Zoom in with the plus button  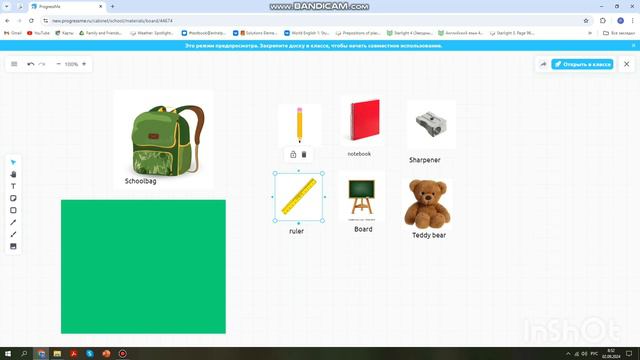coord(84,64)
